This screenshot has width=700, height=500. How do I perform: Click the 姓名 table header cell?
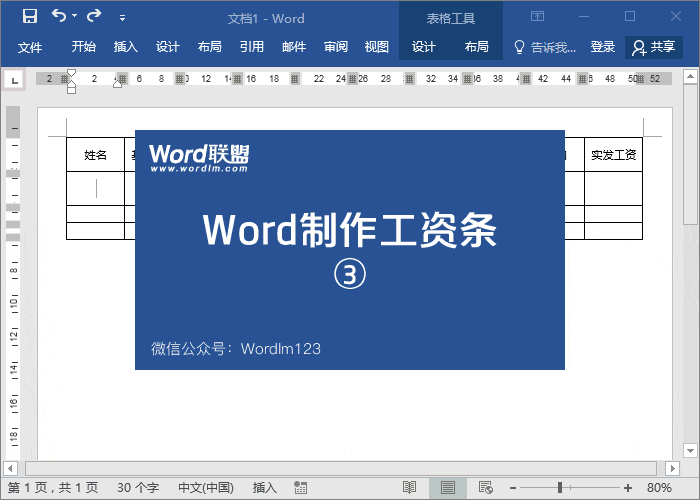96,154
